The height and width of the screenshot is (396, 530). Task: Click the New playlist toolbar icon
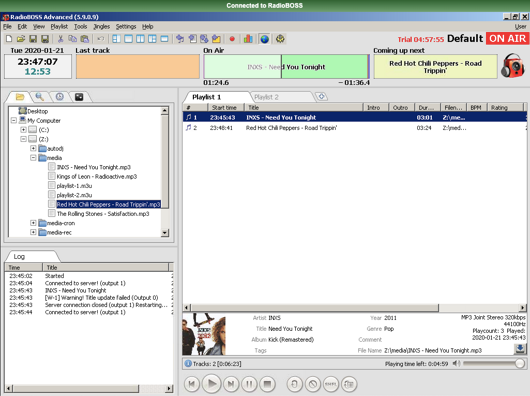tap(9, 39)
